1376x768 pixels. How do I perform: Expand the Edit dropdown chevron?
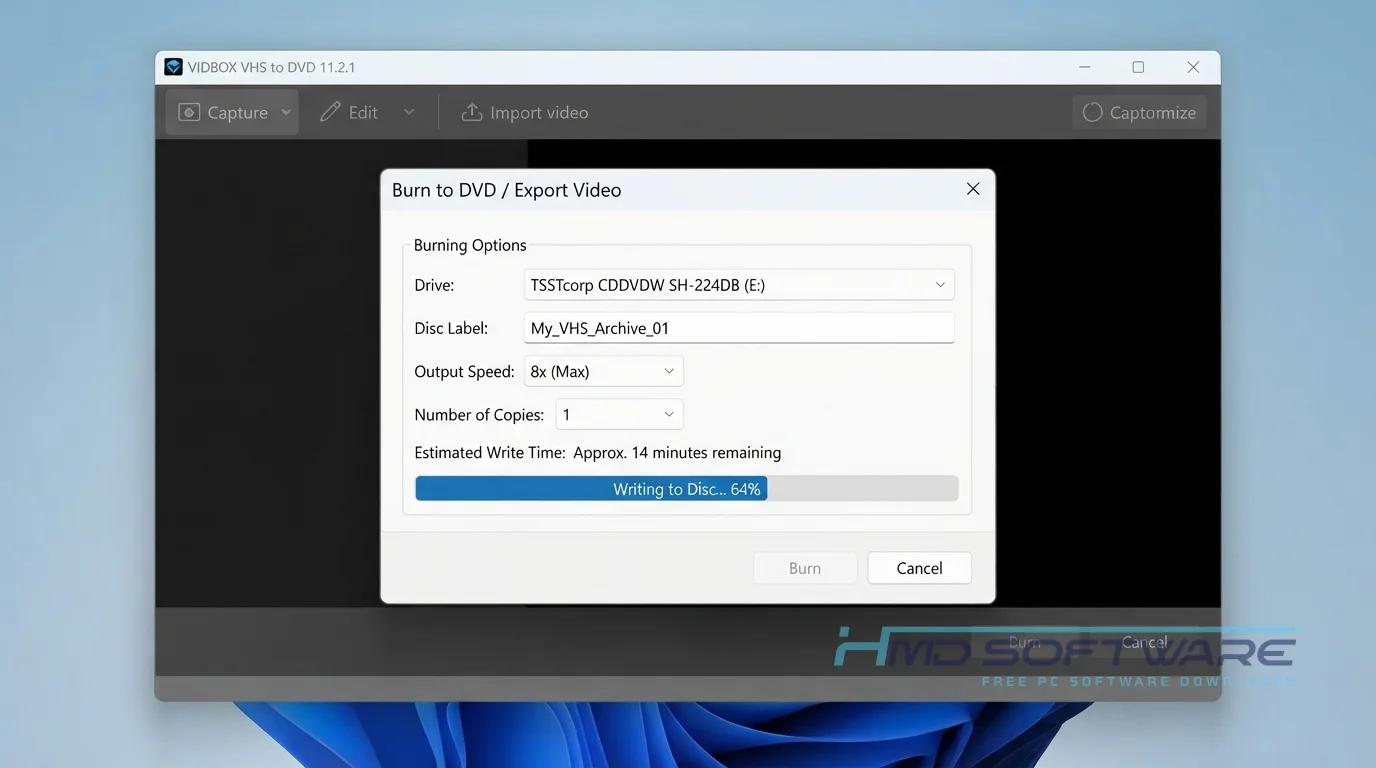pyautogui.click(x=408, y=112)
